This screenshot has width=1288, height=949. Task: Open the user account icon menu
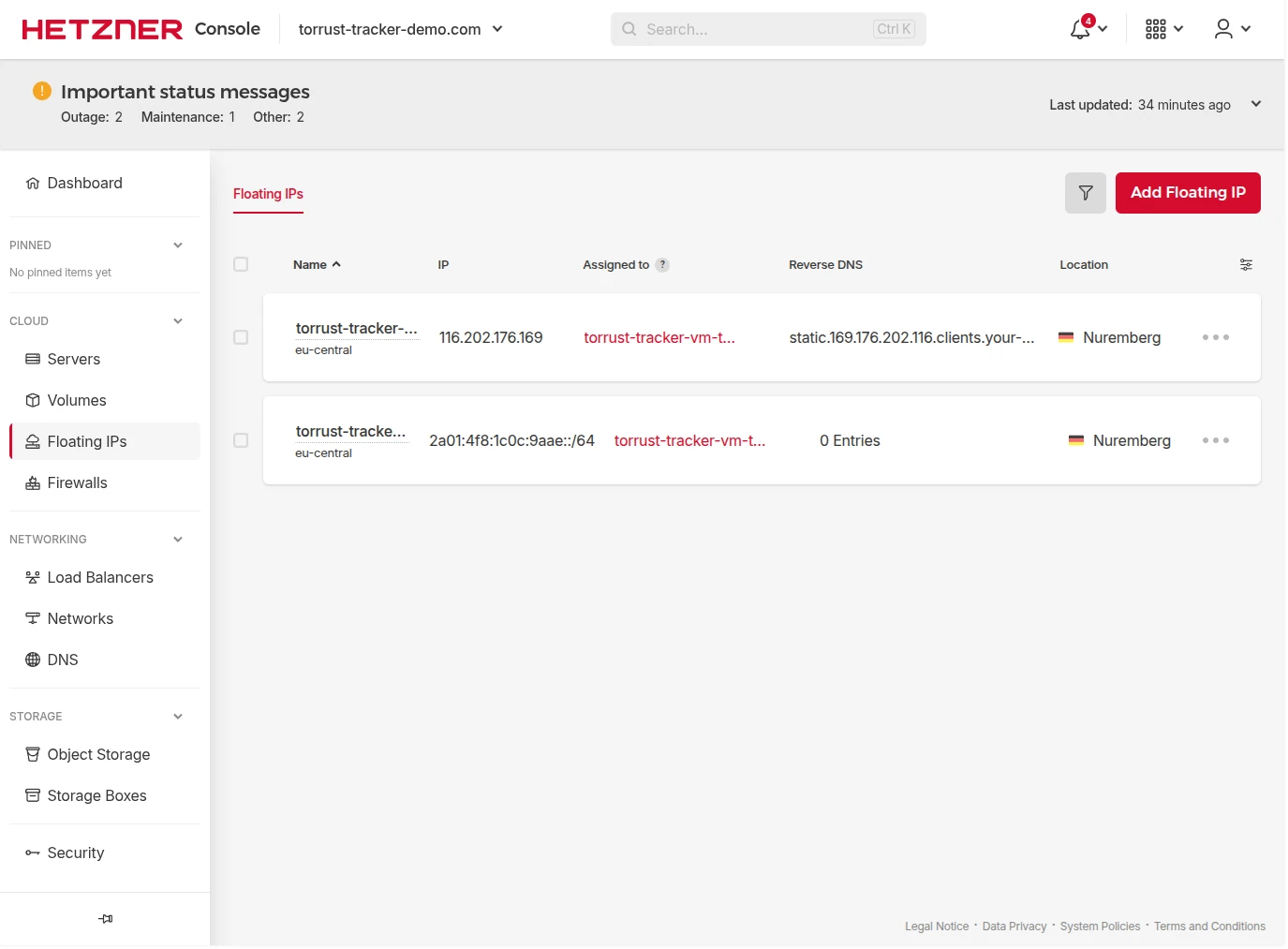click(x=1223, y=29)
